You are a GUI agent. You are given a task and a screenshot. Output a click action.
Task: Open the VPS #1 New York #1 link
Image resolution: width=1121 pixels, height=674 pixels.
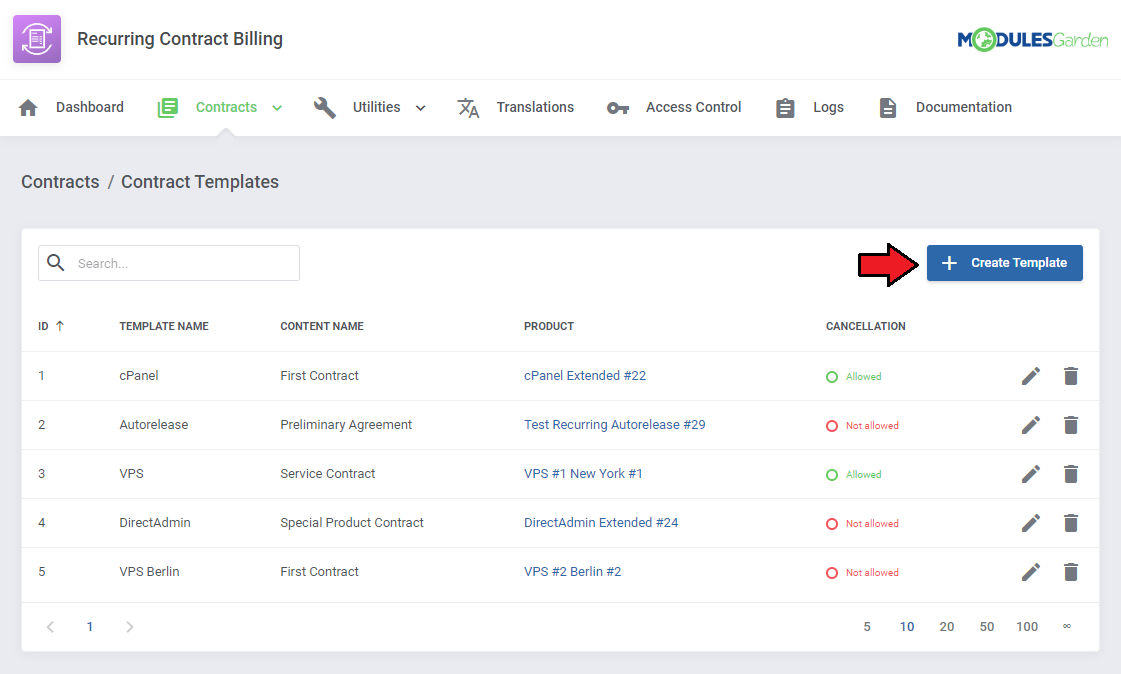coord(583,473)
